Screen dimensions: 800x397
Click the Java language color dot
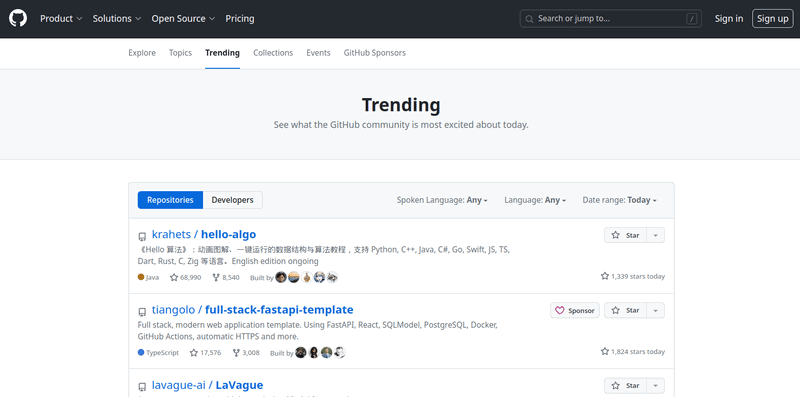(141, 277)
